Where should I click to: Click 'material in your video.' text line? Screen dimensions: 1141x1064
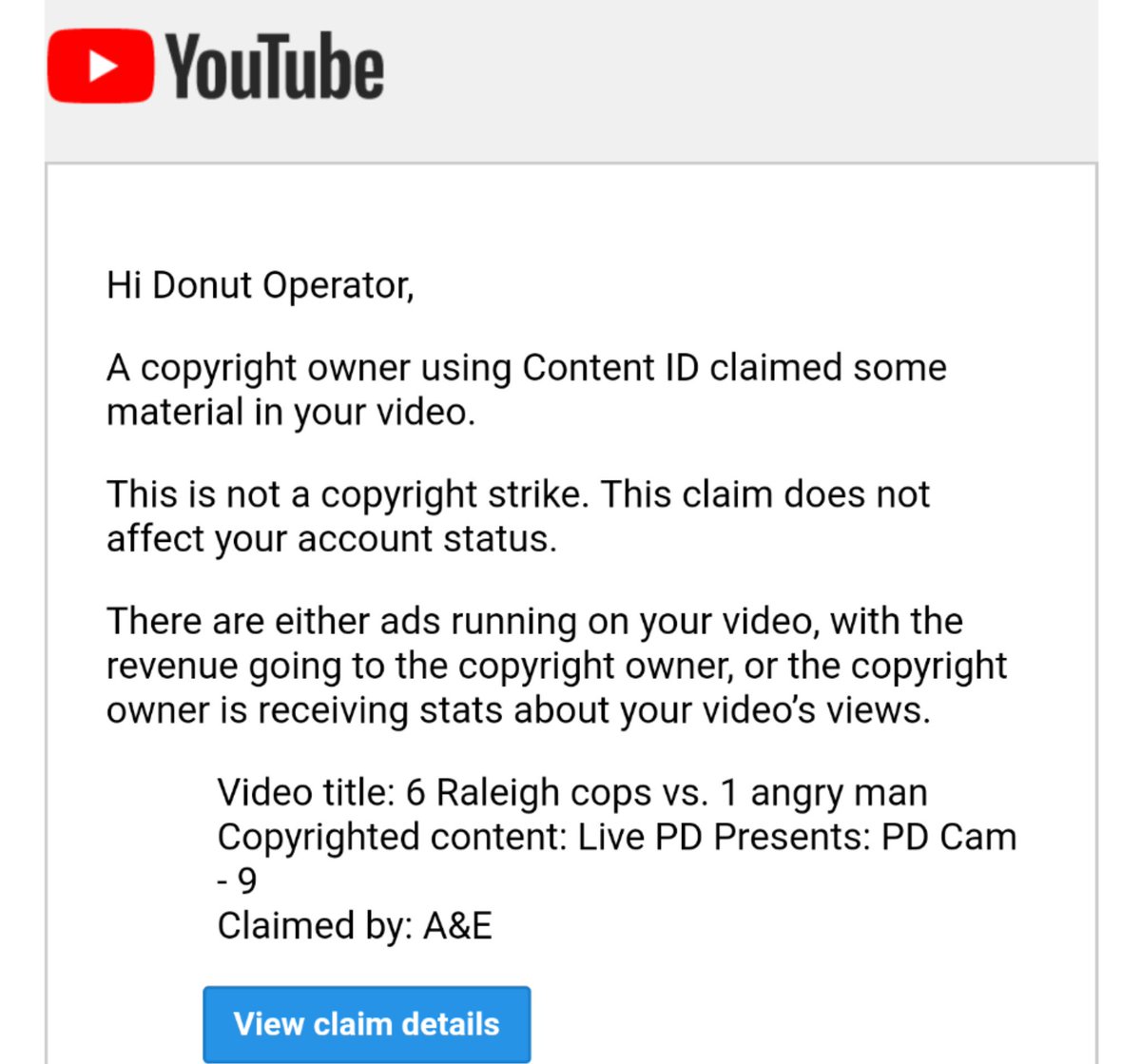pos(290,413)
